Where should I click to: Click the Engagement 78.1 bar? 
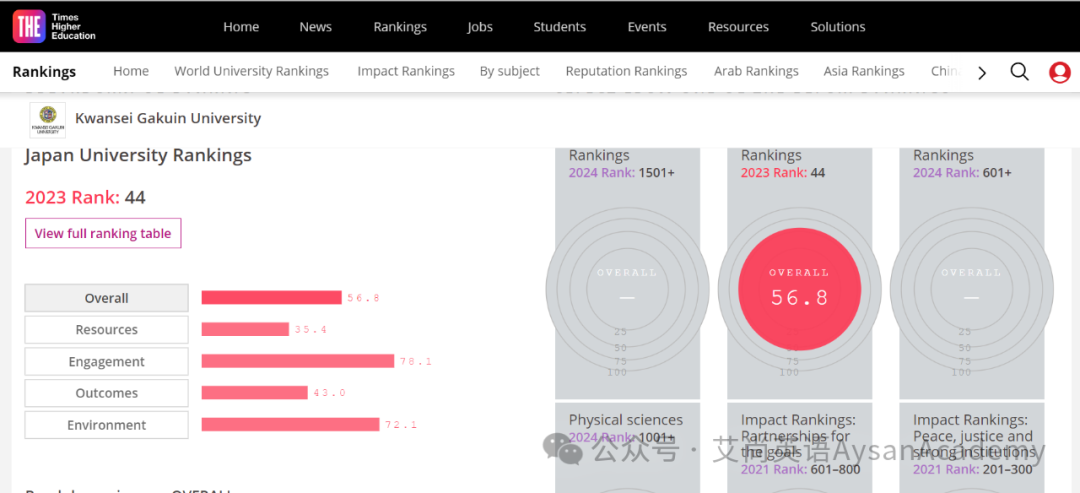coord(298,361)
